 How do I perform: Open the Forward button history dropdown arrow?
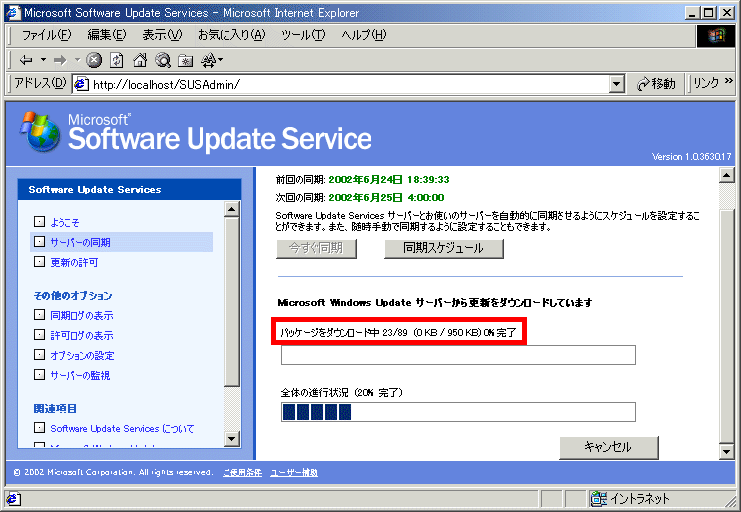(77, 60)
